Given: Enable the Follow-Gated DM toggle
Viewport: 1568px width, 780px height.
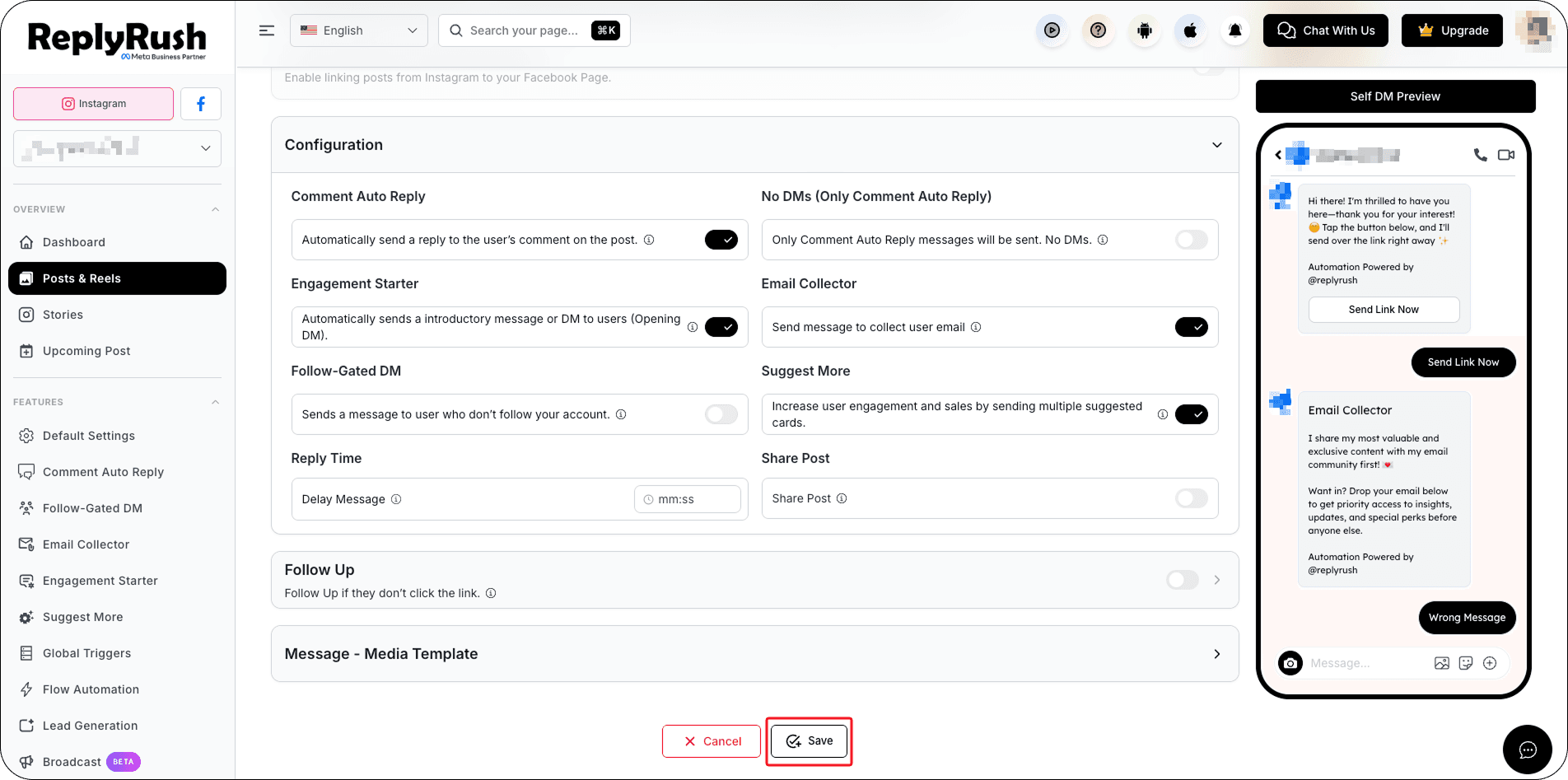Looking at the screenshot, I should (x=721, y=414).
